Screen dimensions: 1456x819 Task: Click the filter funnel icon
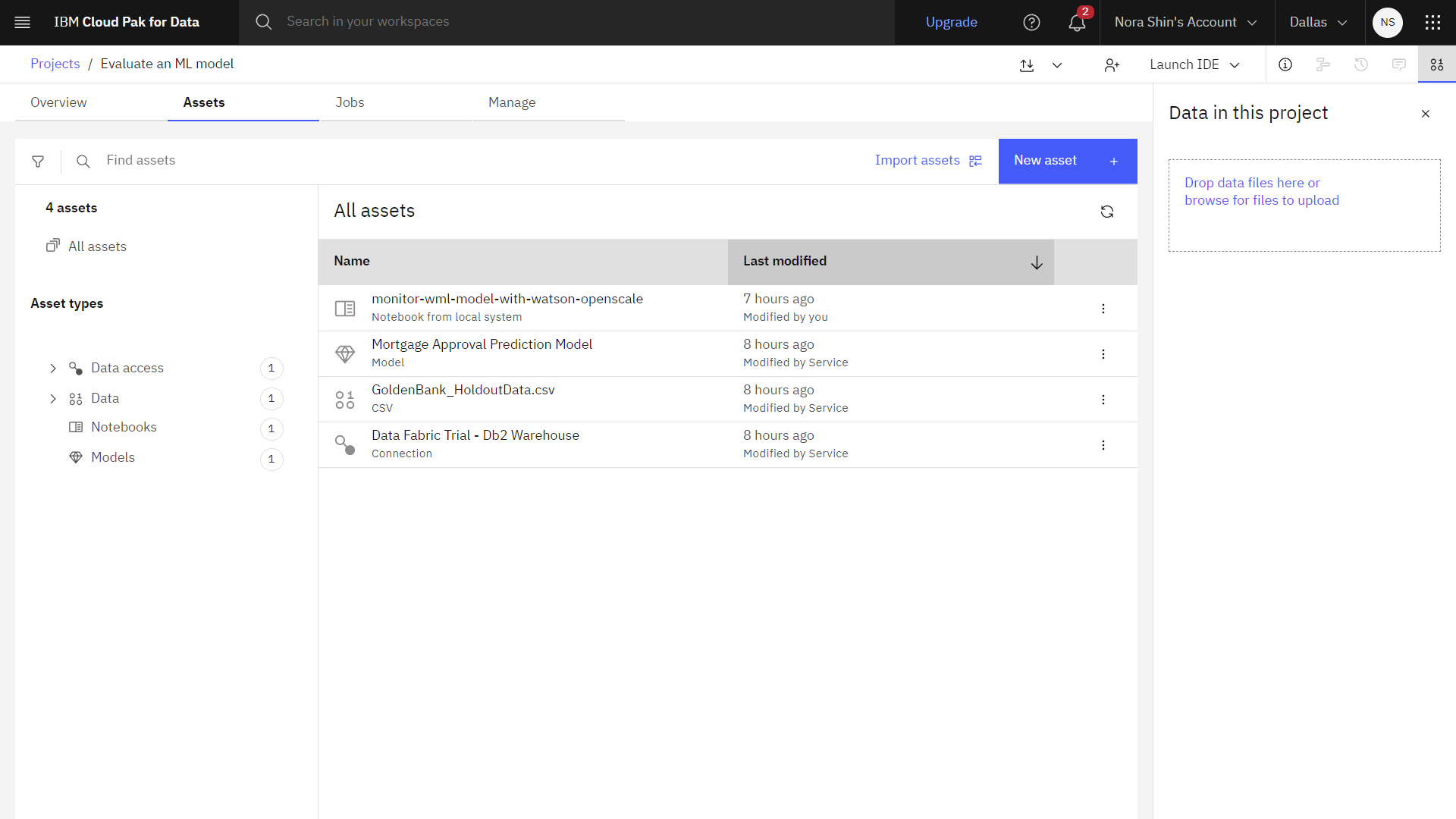point(38,161)
